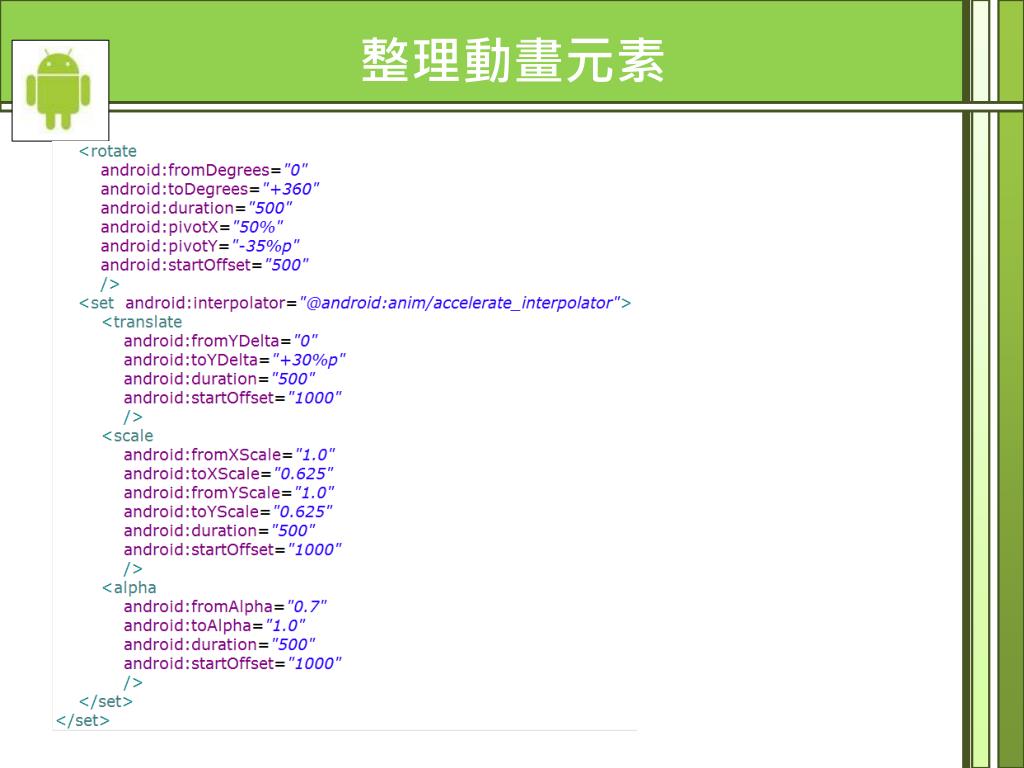Select the android:fromDegrees="0" line

coord(204,170)
